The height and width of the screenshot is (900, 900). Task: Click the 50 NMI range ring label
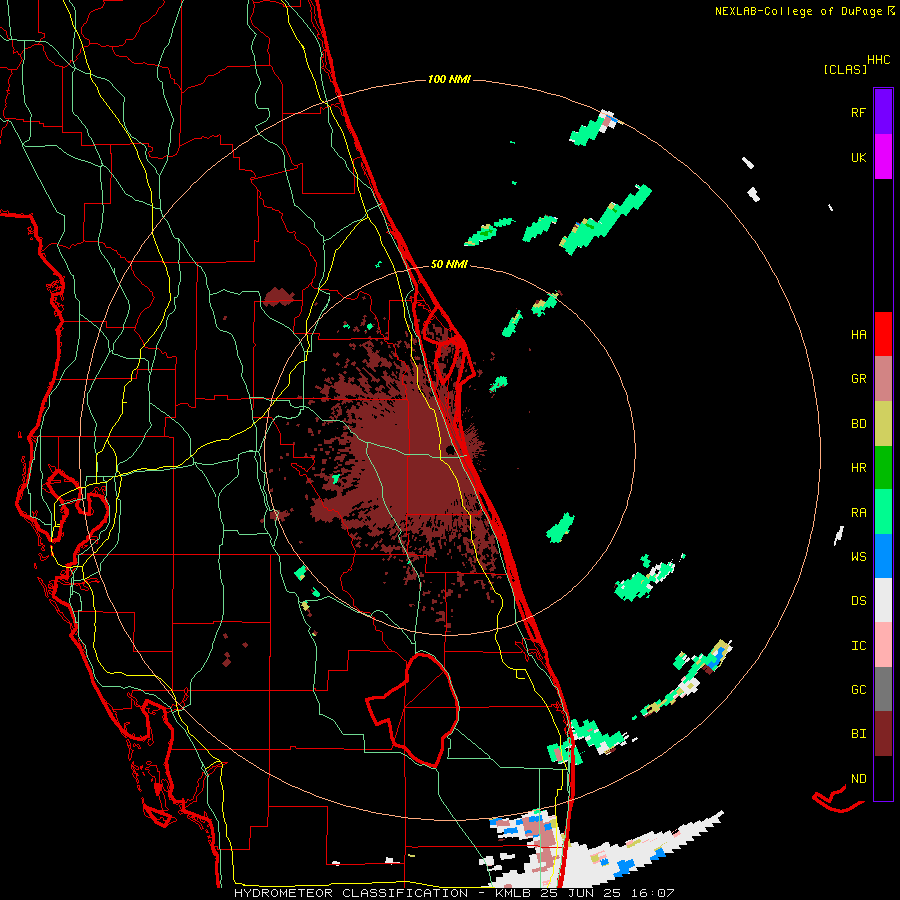click(x=449, y=264)
